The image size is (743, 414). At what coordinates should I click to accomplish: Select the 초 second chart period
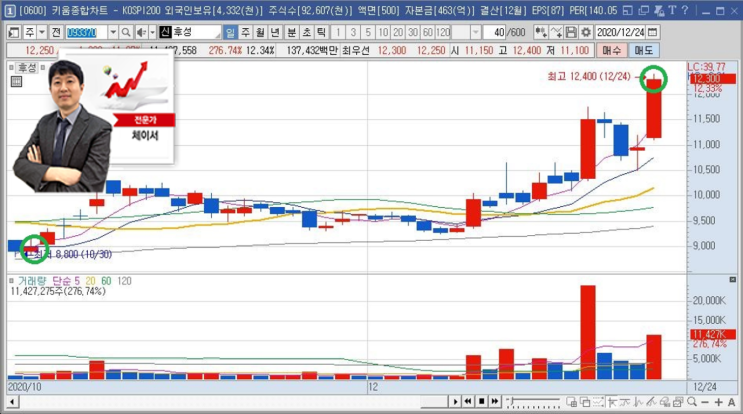click(x=306, y=32)
